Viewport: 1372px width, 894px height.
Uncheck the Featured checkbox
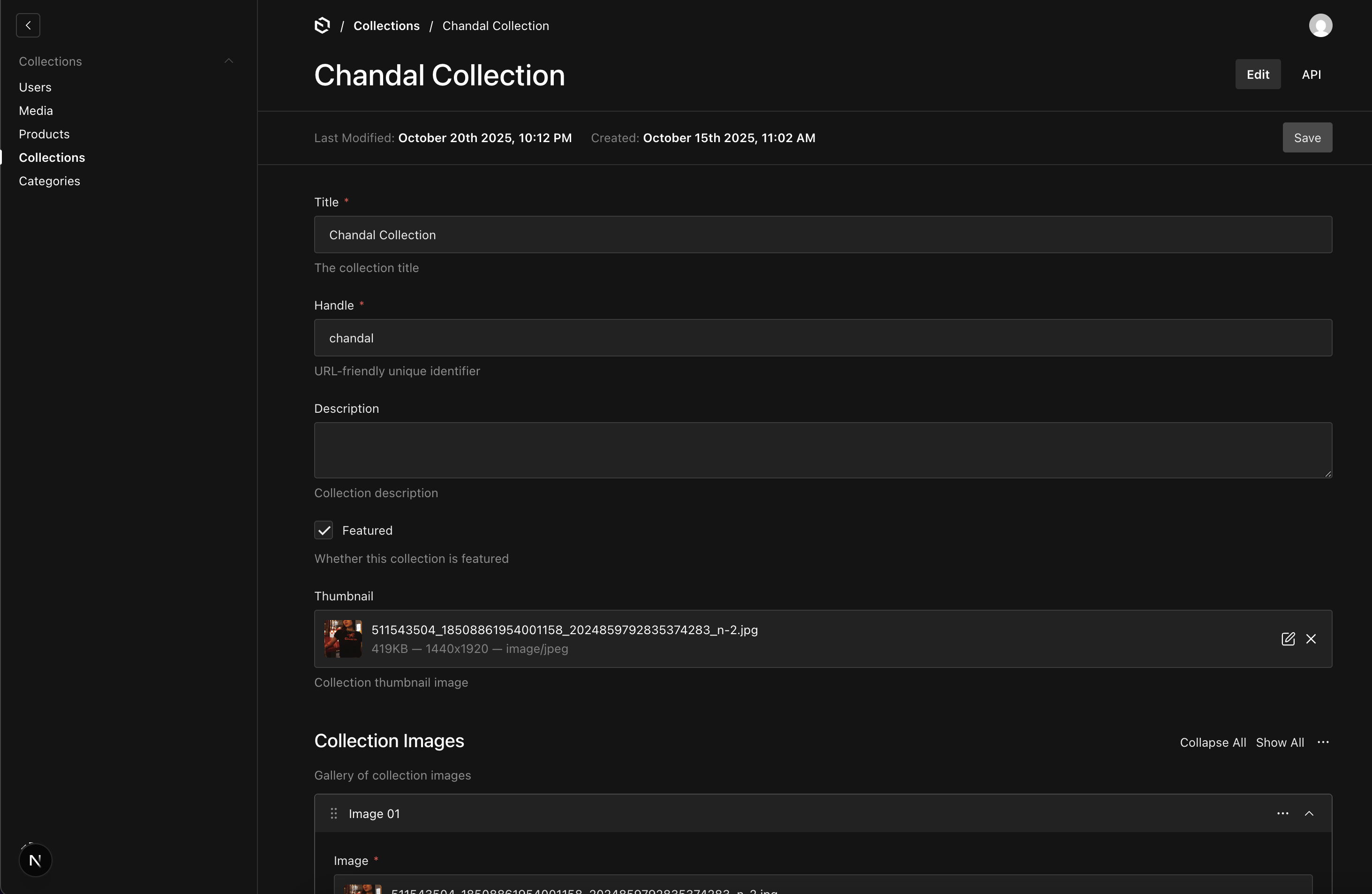[x=324, y=530]
